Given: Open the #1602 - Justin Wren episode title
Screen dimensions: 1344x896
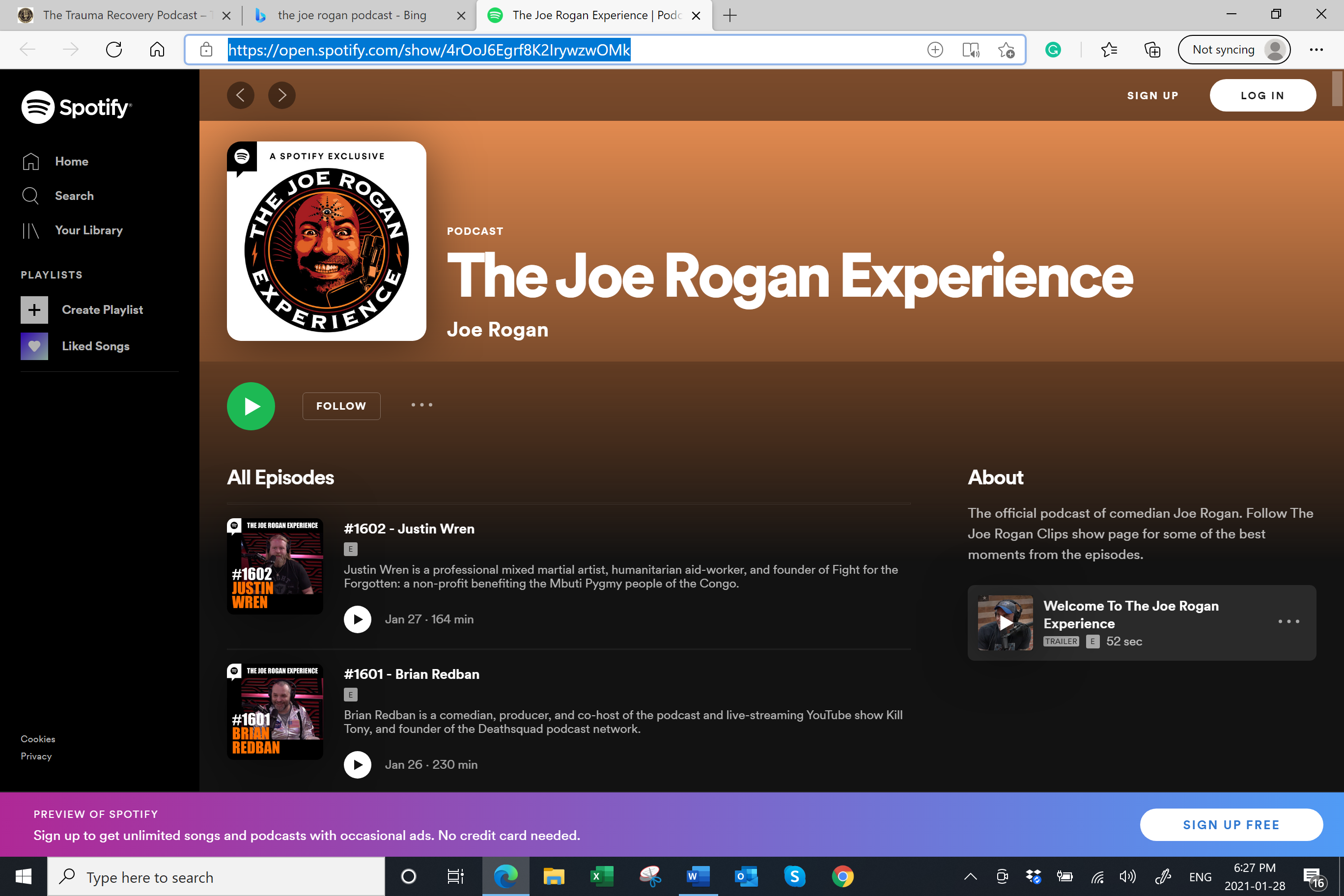Looking at the screenshot, I should 409,529.
